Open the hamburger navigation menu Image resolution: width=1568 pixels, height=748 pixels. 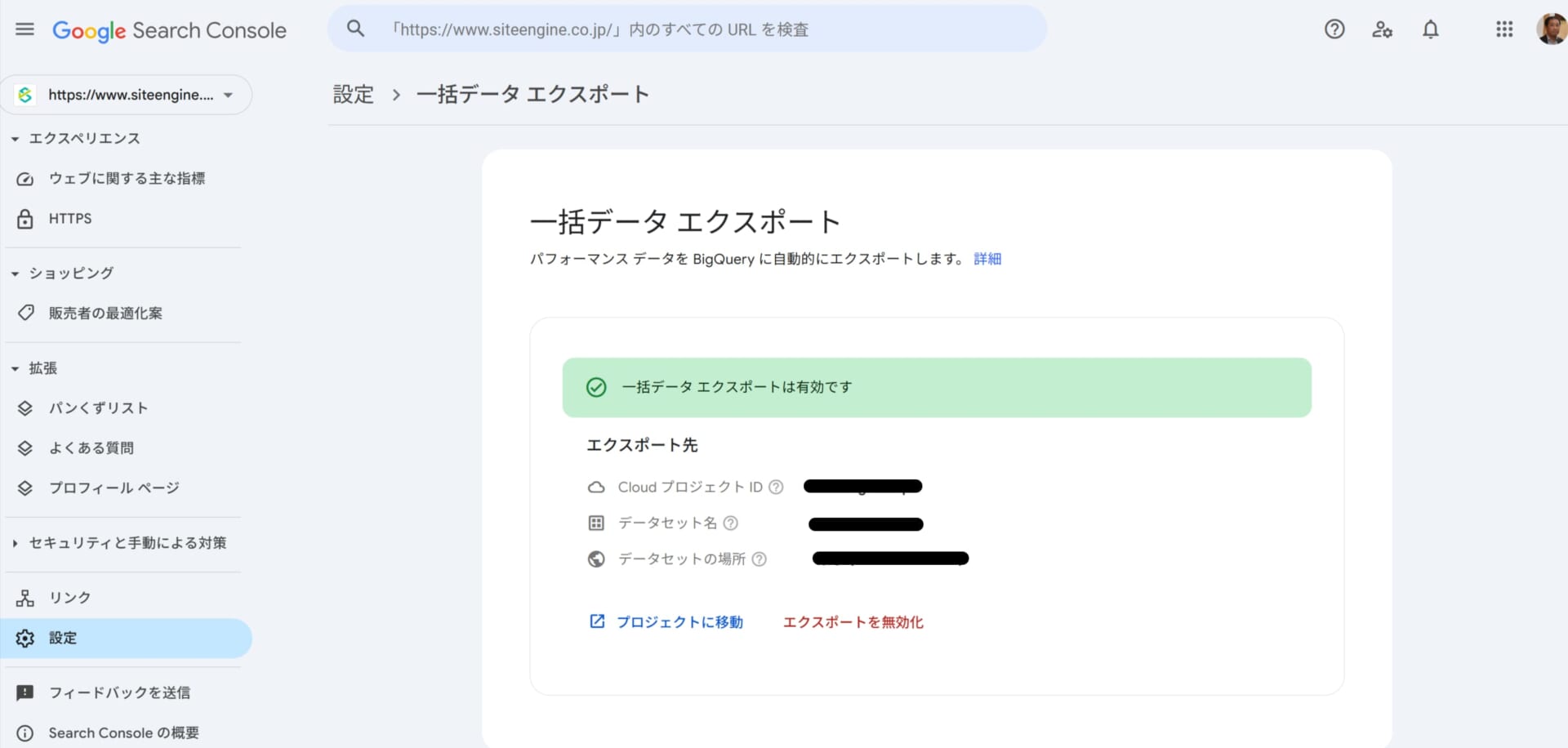[24, 29]
